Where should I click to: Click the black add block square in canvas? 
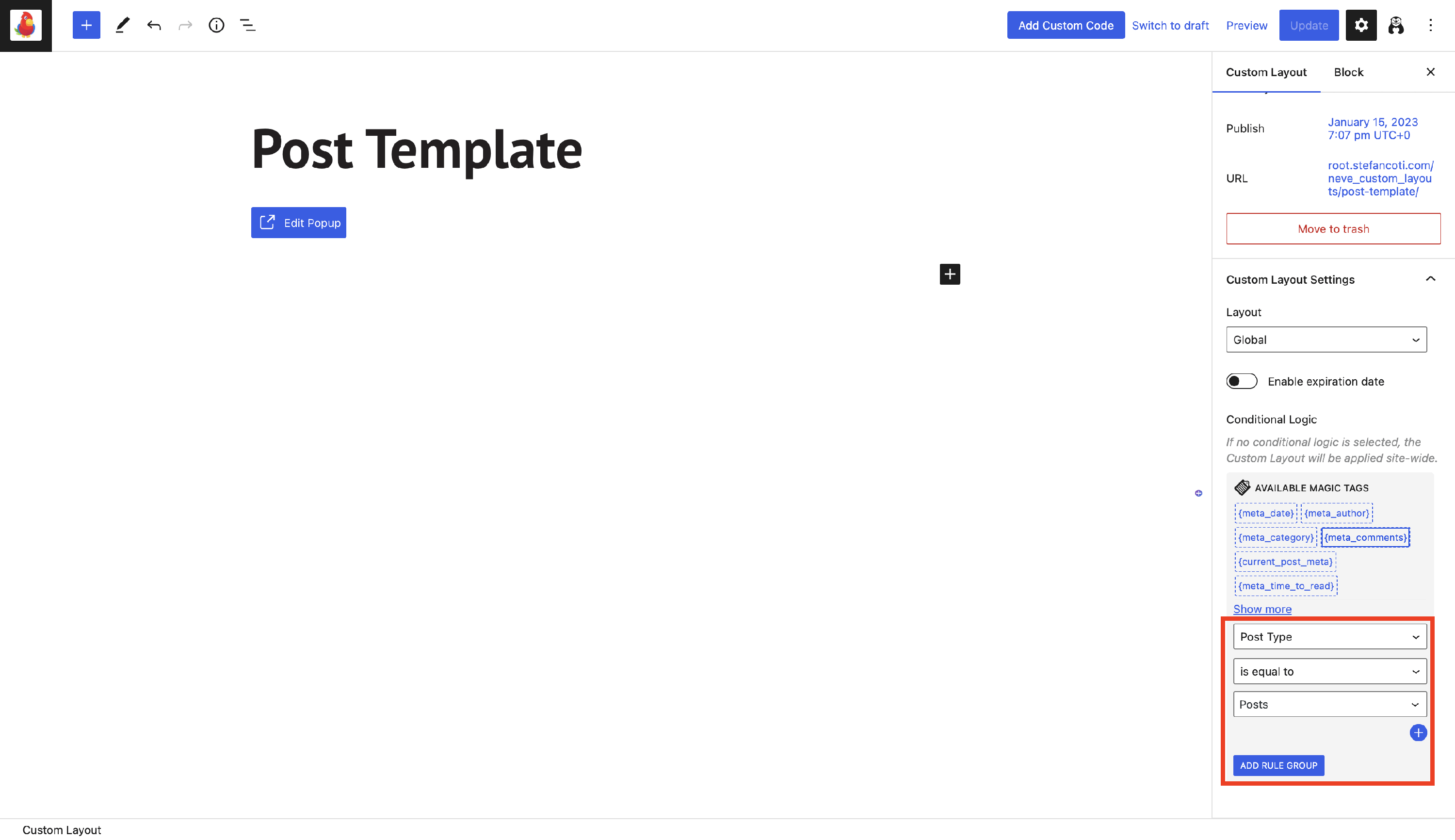[x=950, y=274]
